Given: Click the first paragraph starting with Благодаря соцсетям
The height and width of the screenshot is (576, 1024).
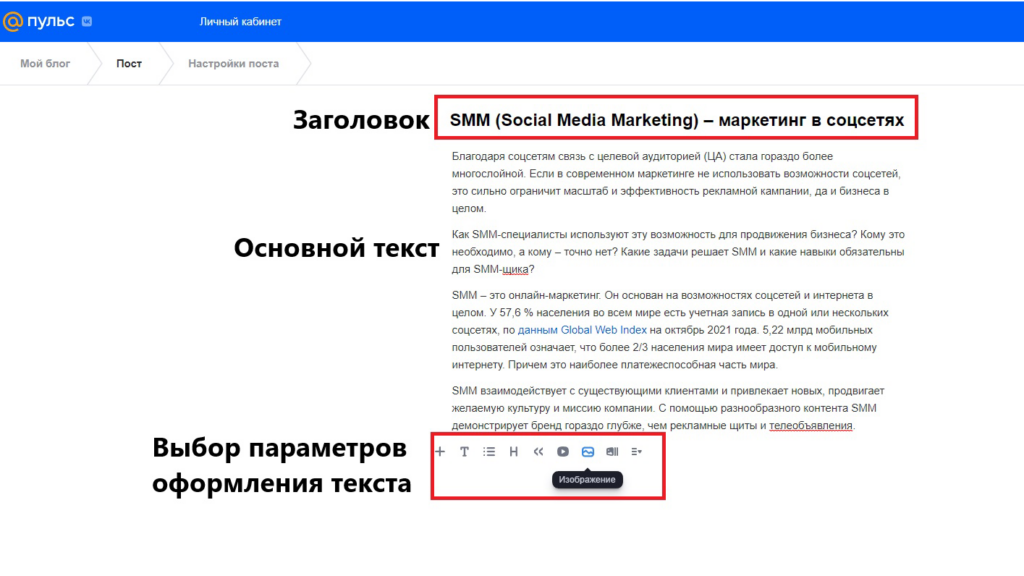Looking at the screenshot, I should tap(670, 182).
